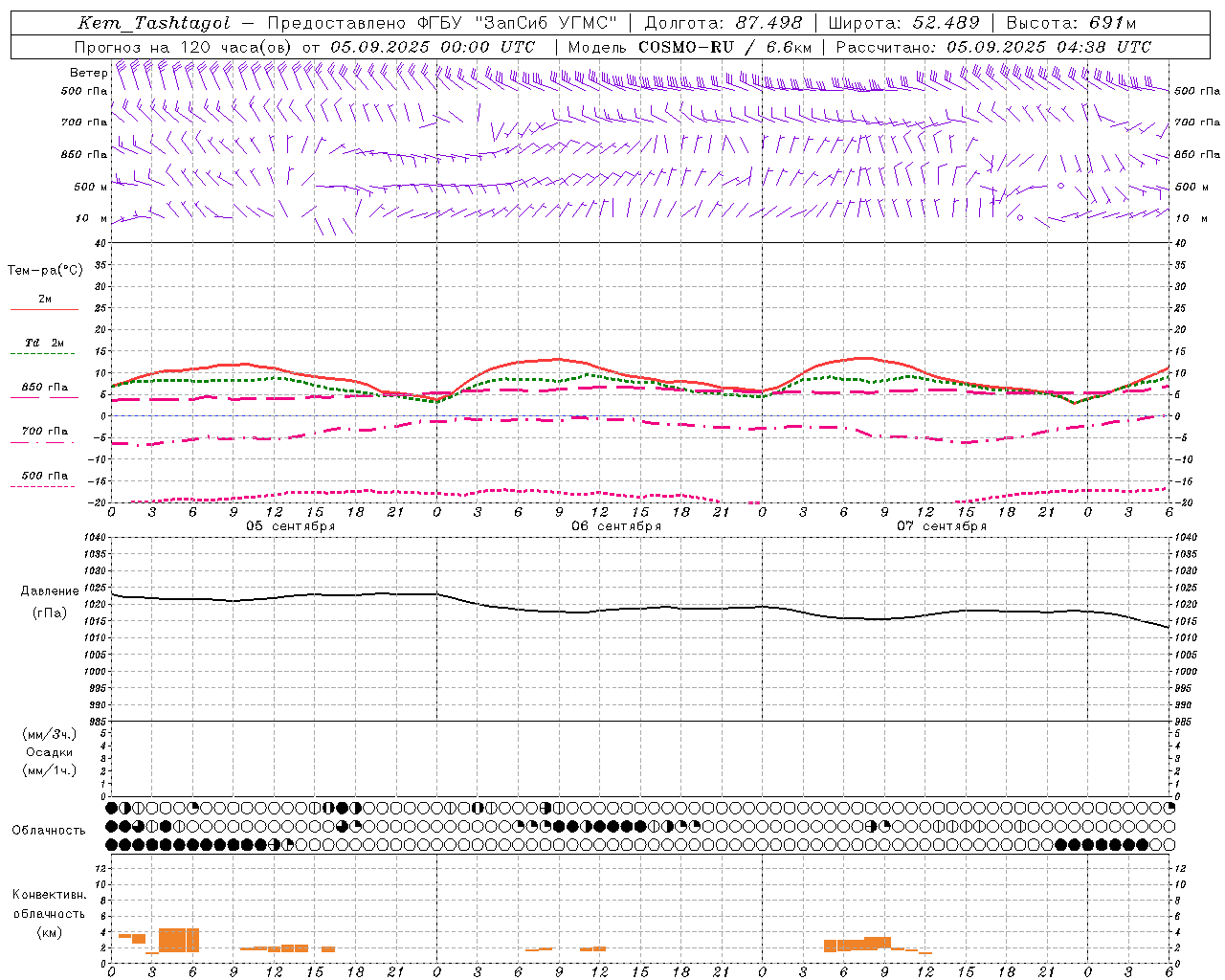1225x980 pixels.
Task: Click the dashed line swatch under 'Td 2м'
Action: click(44, 354)
